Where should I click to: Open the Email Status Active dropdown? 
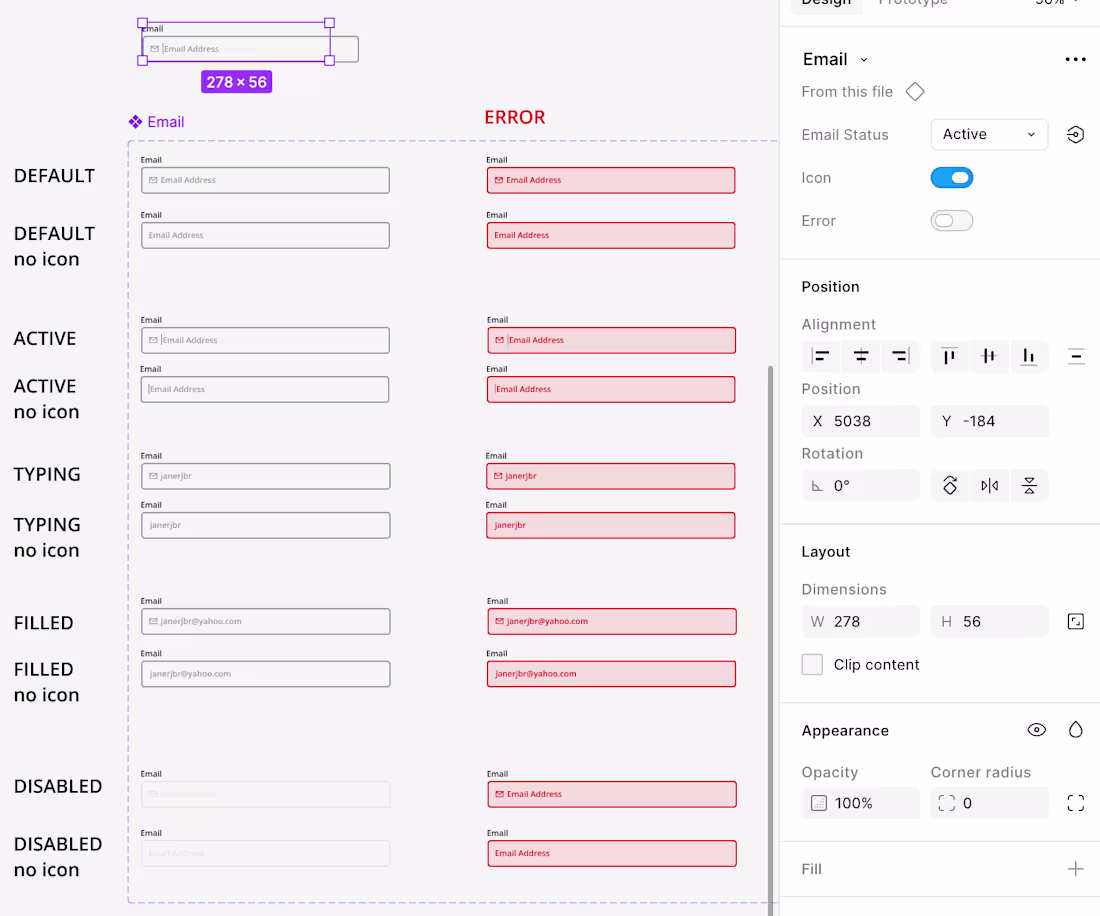pyautogui.click(x=989, y=135)
